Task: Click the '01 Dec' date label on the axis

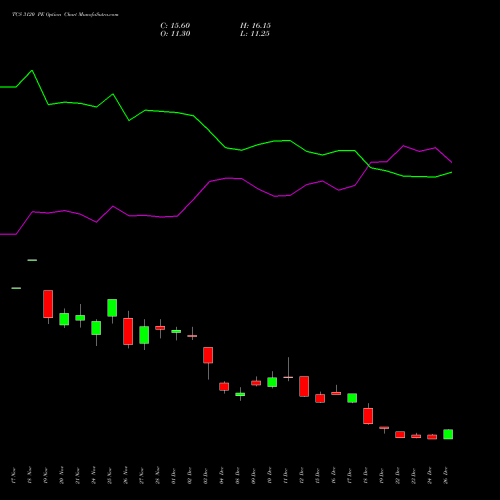Action: coord(174,476)
